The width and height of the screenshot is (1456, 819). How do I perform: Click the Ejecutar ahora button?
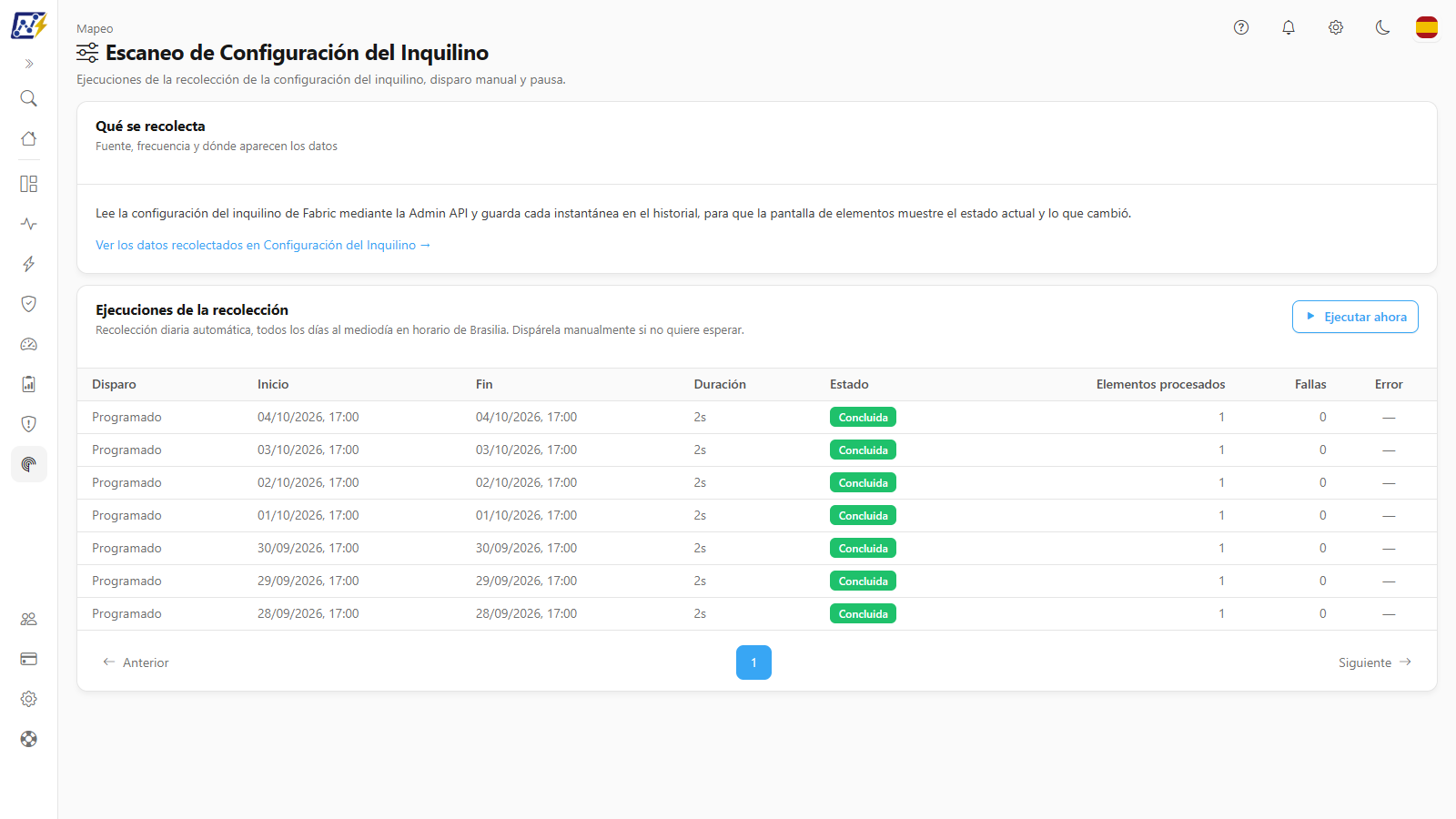click(x=1355, y=317)
